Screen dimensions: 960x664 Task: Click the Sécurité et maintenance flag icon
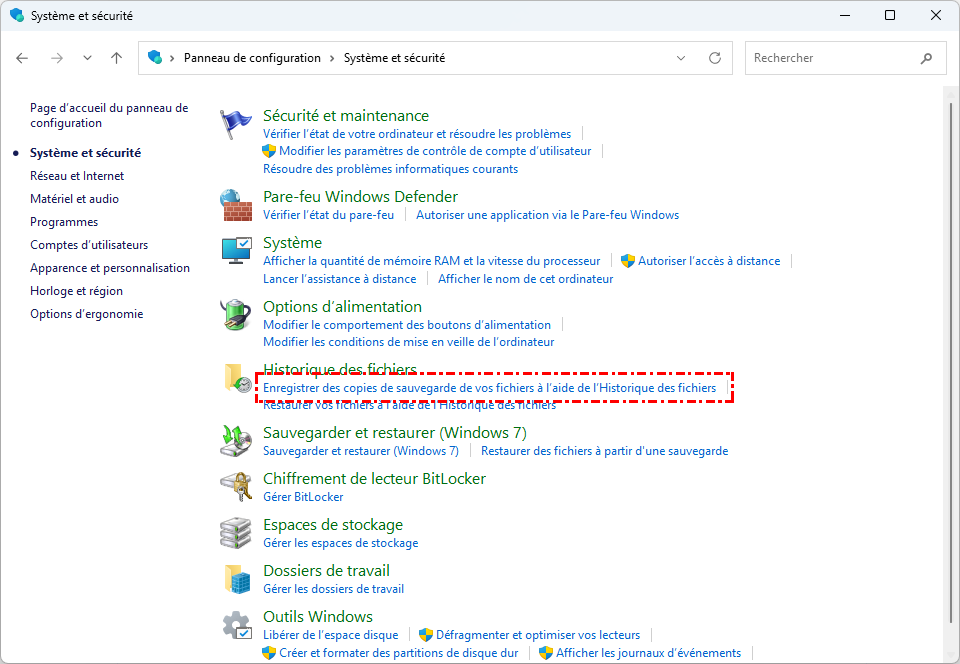click(x=237, y=124)
